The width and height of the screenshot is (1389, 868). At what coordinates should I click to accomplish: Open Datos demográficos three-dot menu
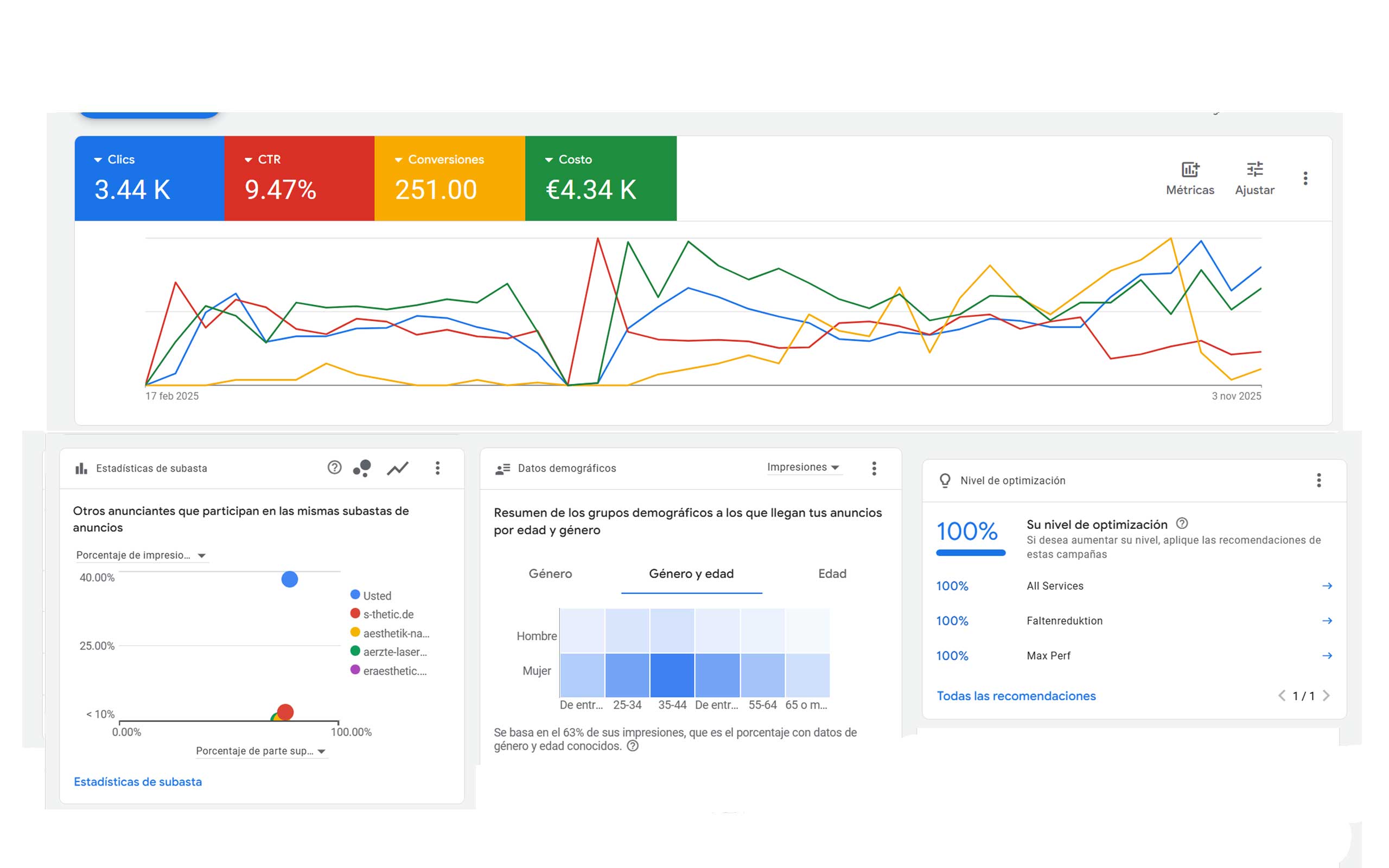point(874,468)
